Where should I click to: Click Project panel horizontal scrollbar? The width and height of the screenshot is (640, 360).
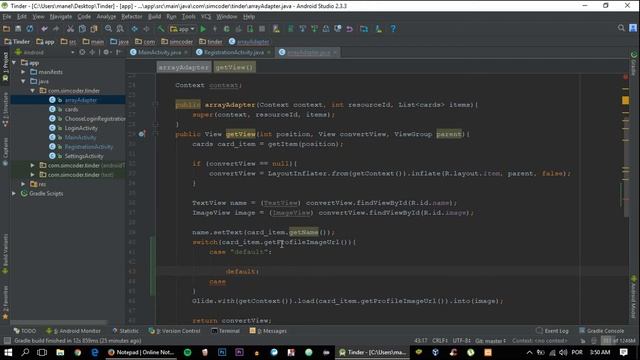tap(59, 322)
